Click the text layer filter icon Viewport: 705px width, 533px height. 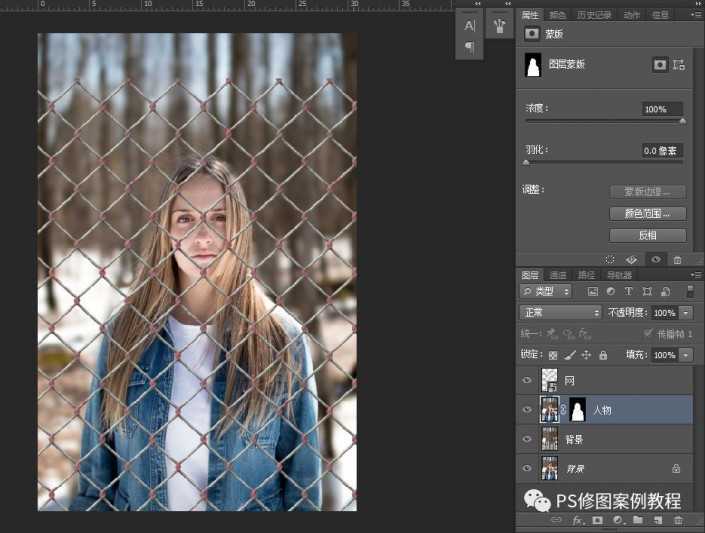click(x=628, y=292)
